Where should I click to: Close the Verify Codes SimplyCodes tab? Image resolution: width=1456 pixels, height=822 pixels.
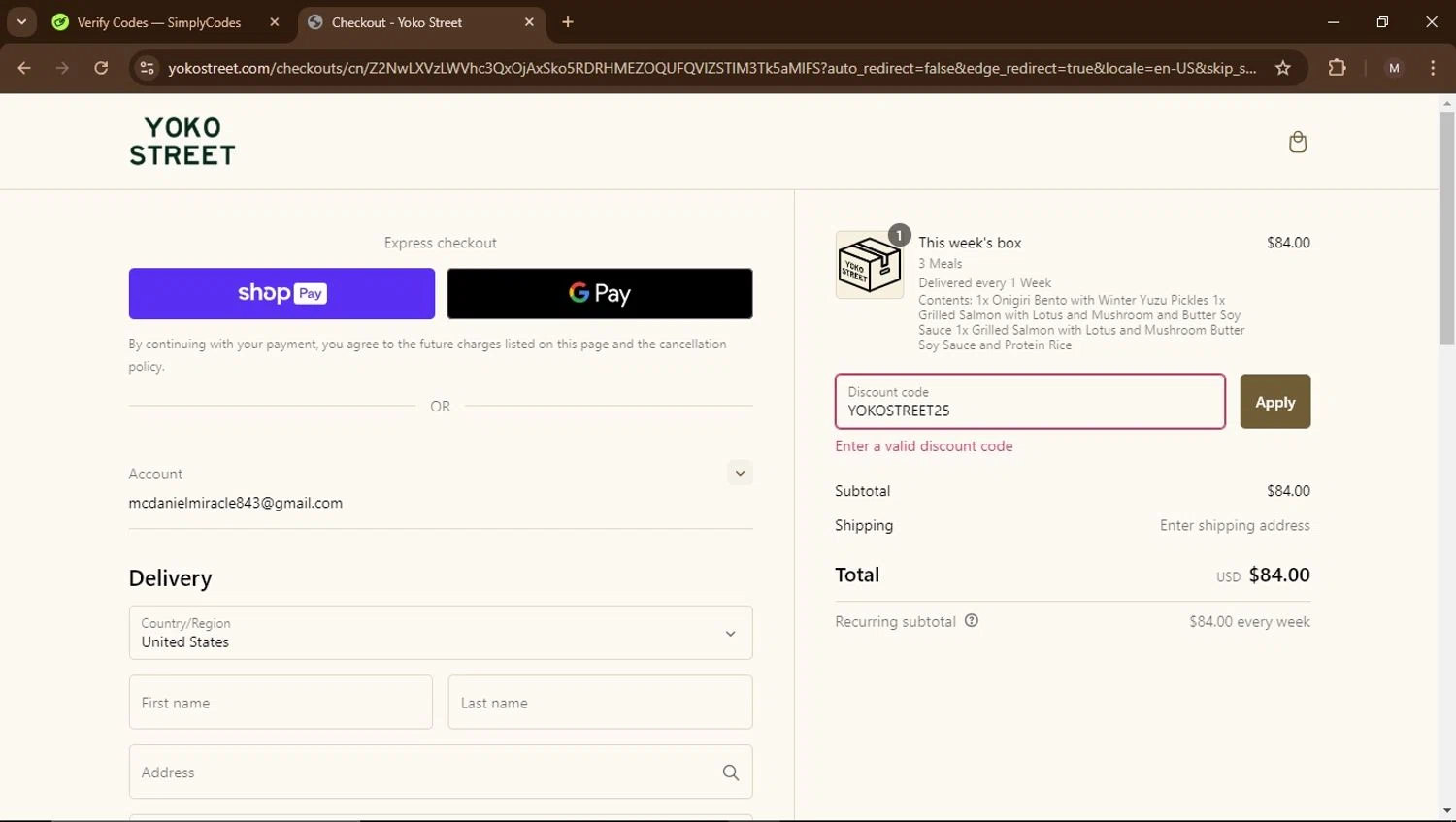coord(275,22)
